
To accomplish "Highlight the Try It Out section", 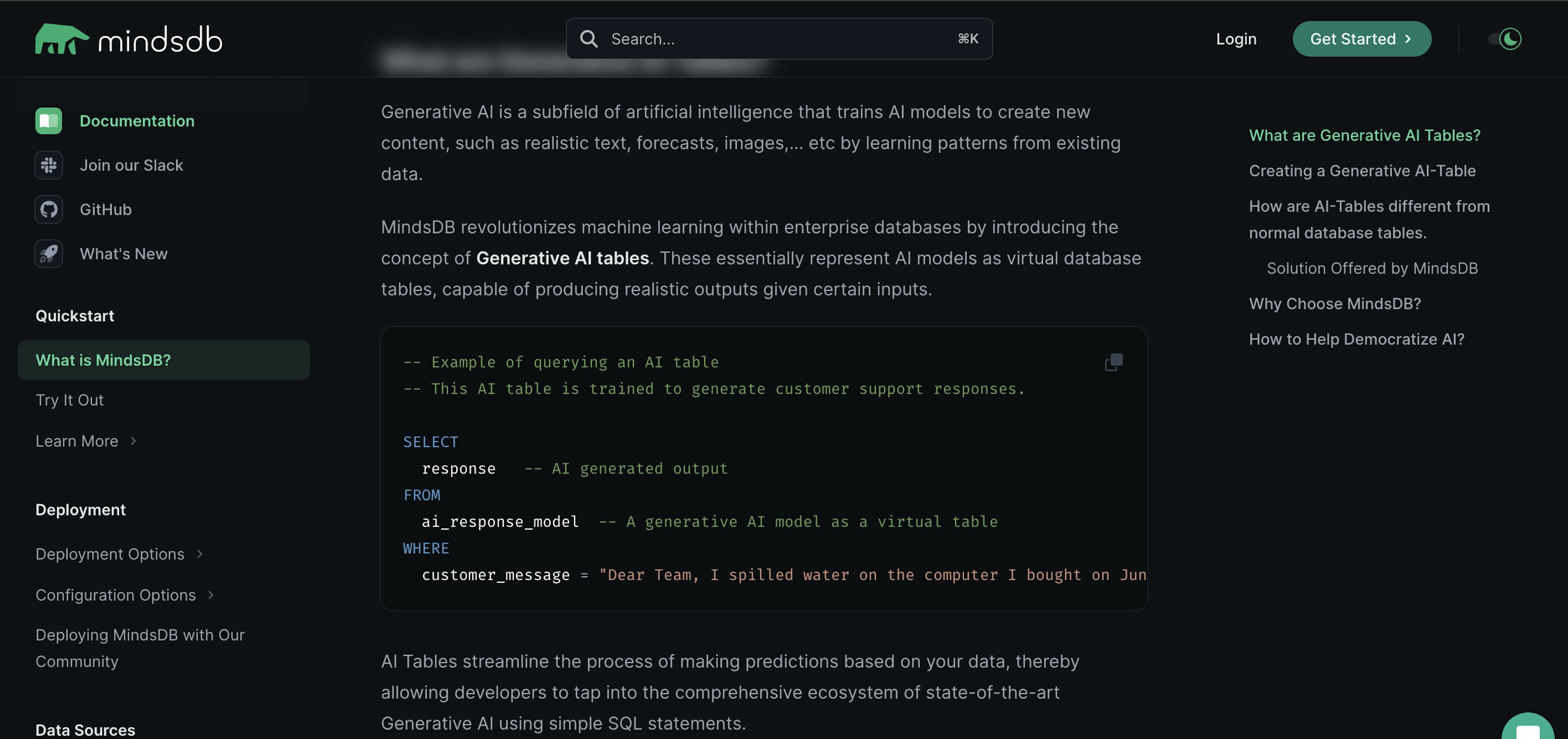I will [69, 400].
